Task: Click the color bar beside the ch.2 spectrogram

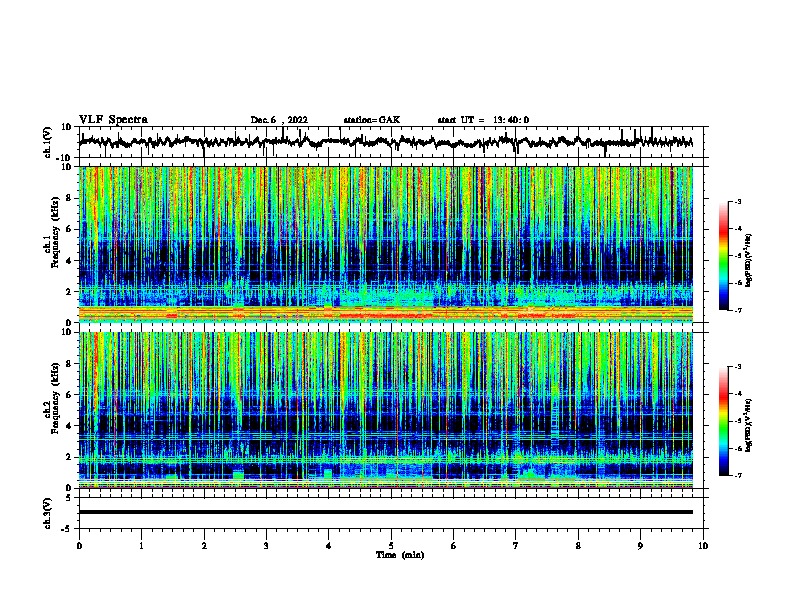Action: 724,421
